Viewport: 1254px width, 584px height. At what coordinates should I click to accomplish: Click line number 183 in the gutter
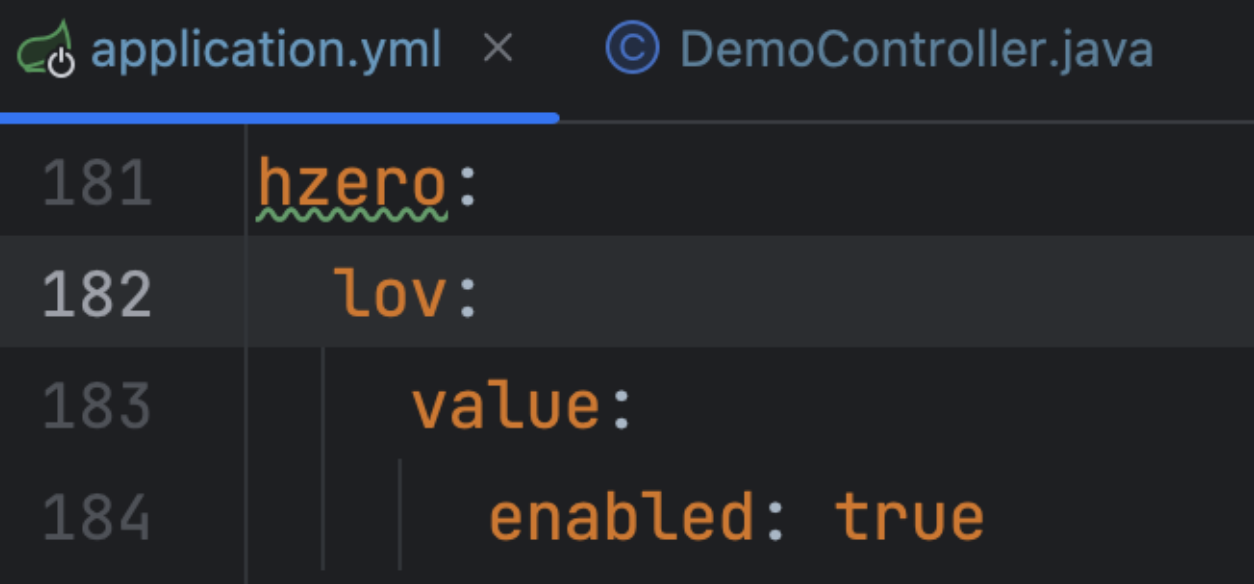pyautogui.click(x=97, y=406)
